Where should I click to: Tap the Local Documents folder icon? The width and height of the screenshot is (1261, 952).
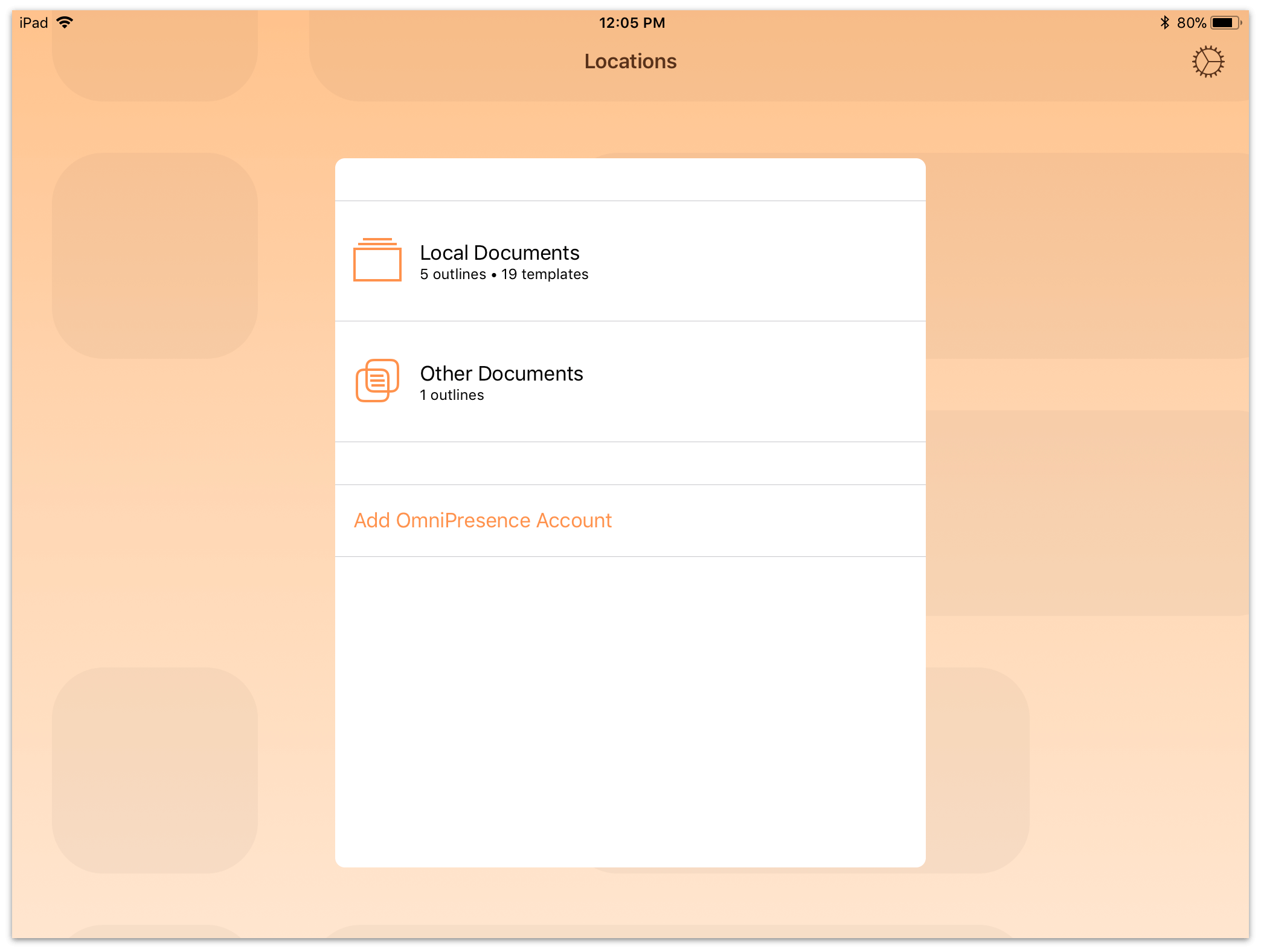pos(377,260)
